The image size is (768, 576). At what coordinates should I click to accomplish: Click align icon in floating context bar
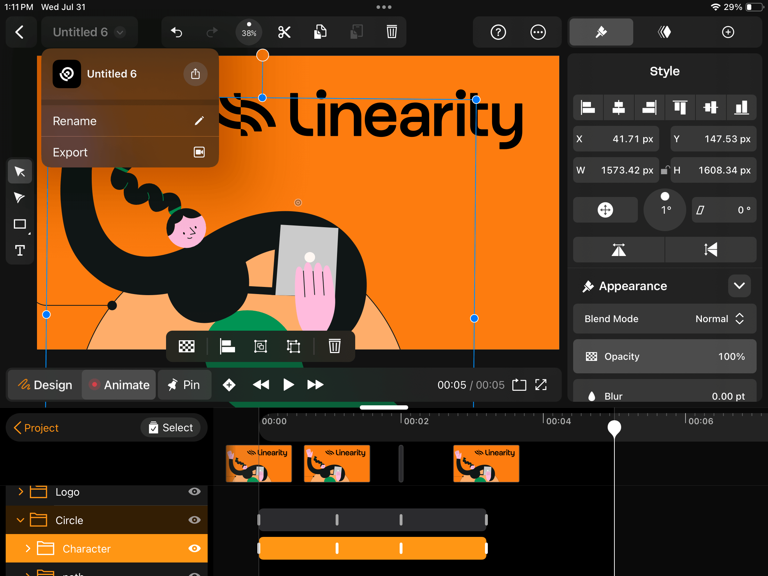(227, 346)
